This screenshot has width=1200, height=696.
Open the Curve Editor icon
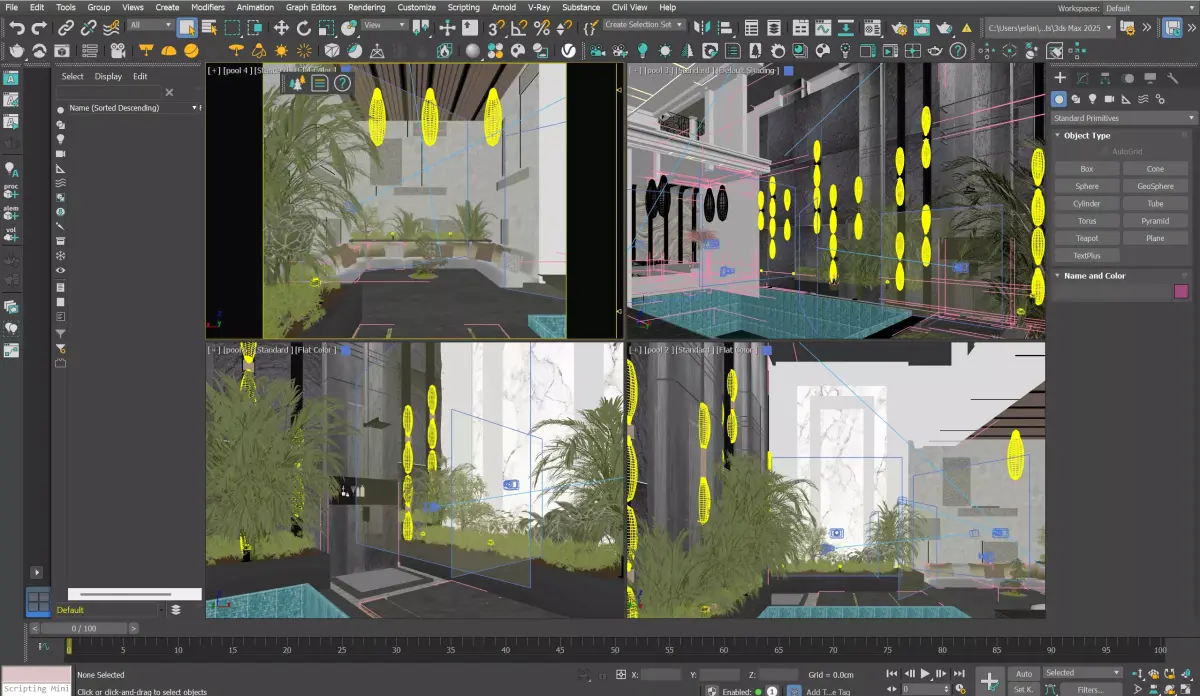coord(823,28)
